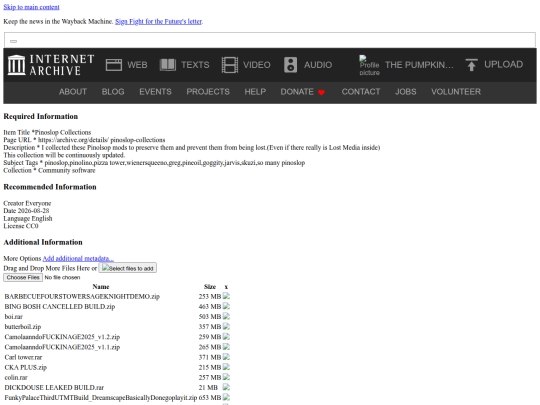Click the Internet Archive logo
Viewport: 540px width, 405px height.
(51, 65)
